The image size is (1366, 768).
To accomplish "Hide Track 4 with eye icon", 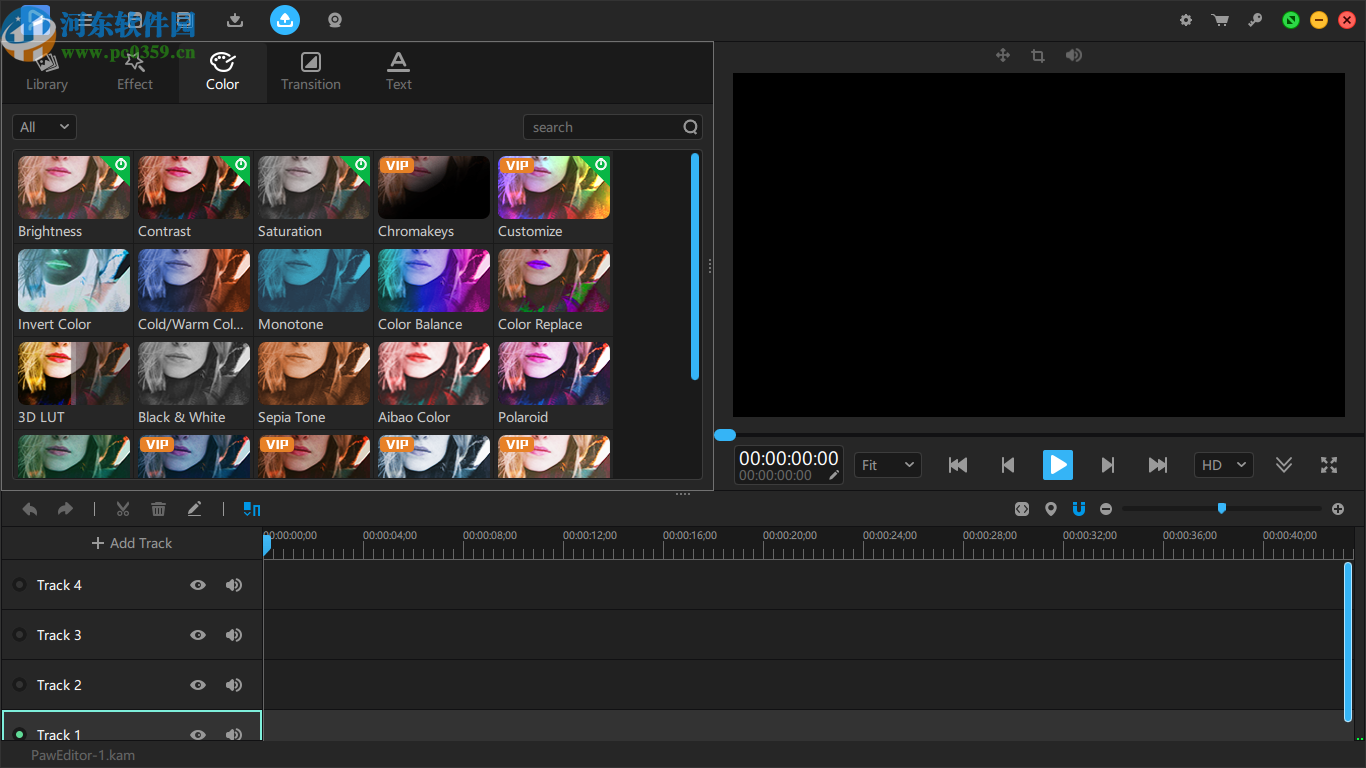I will tap(198, 585).
